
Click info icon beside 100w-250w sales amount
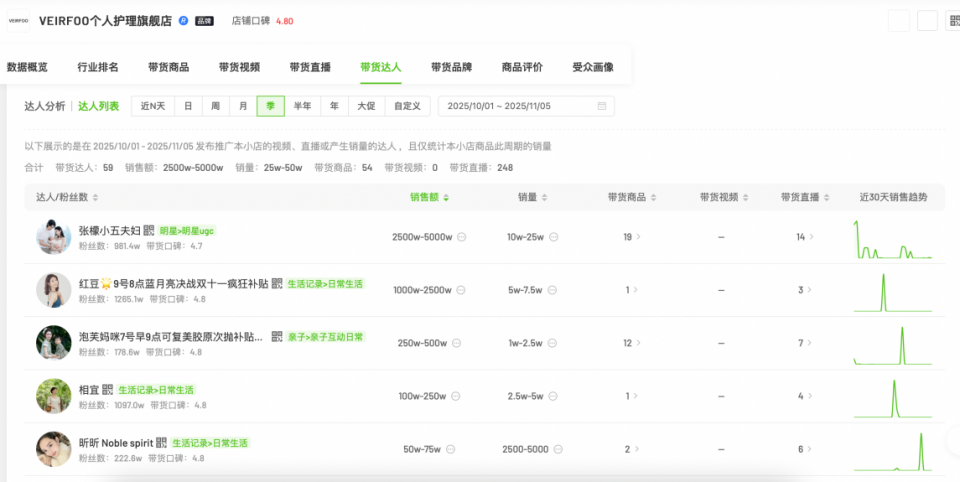[456, 396]
